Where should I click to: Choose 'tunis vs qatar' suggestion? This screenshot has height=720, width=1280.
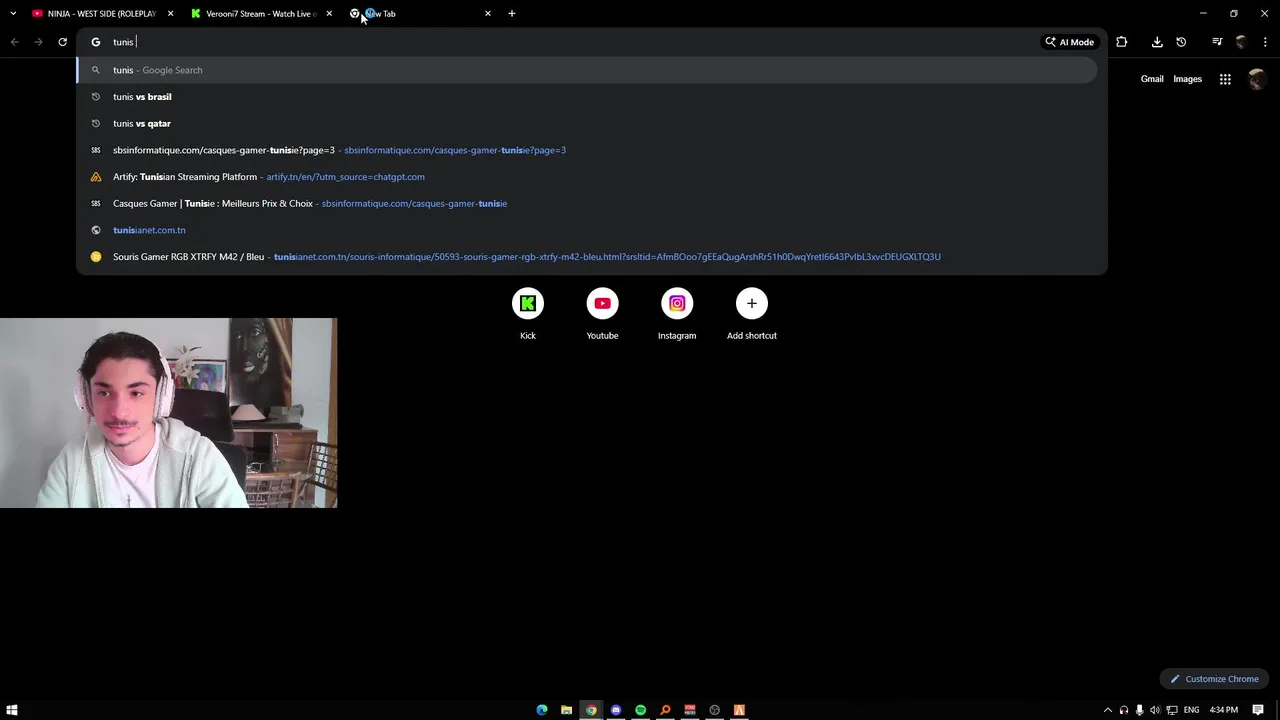click(587, 123)
